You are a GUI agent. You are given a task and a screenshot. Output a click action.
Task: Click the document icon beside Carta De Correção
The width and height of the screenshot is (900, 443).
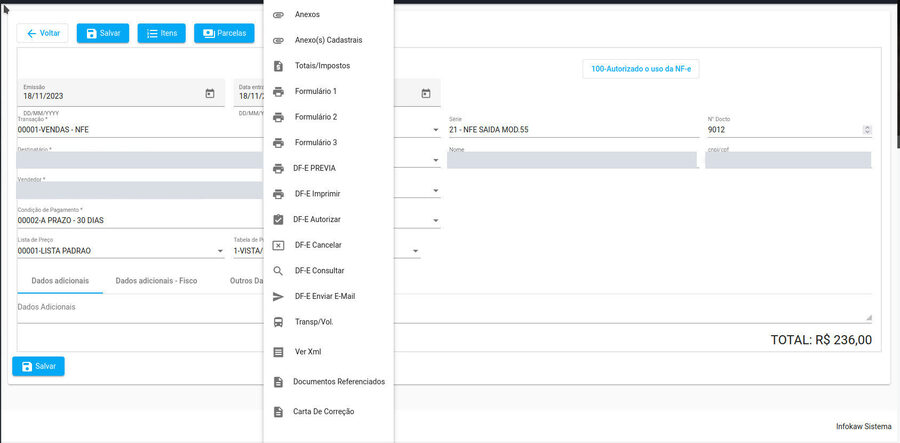click(x=278, y=412)
